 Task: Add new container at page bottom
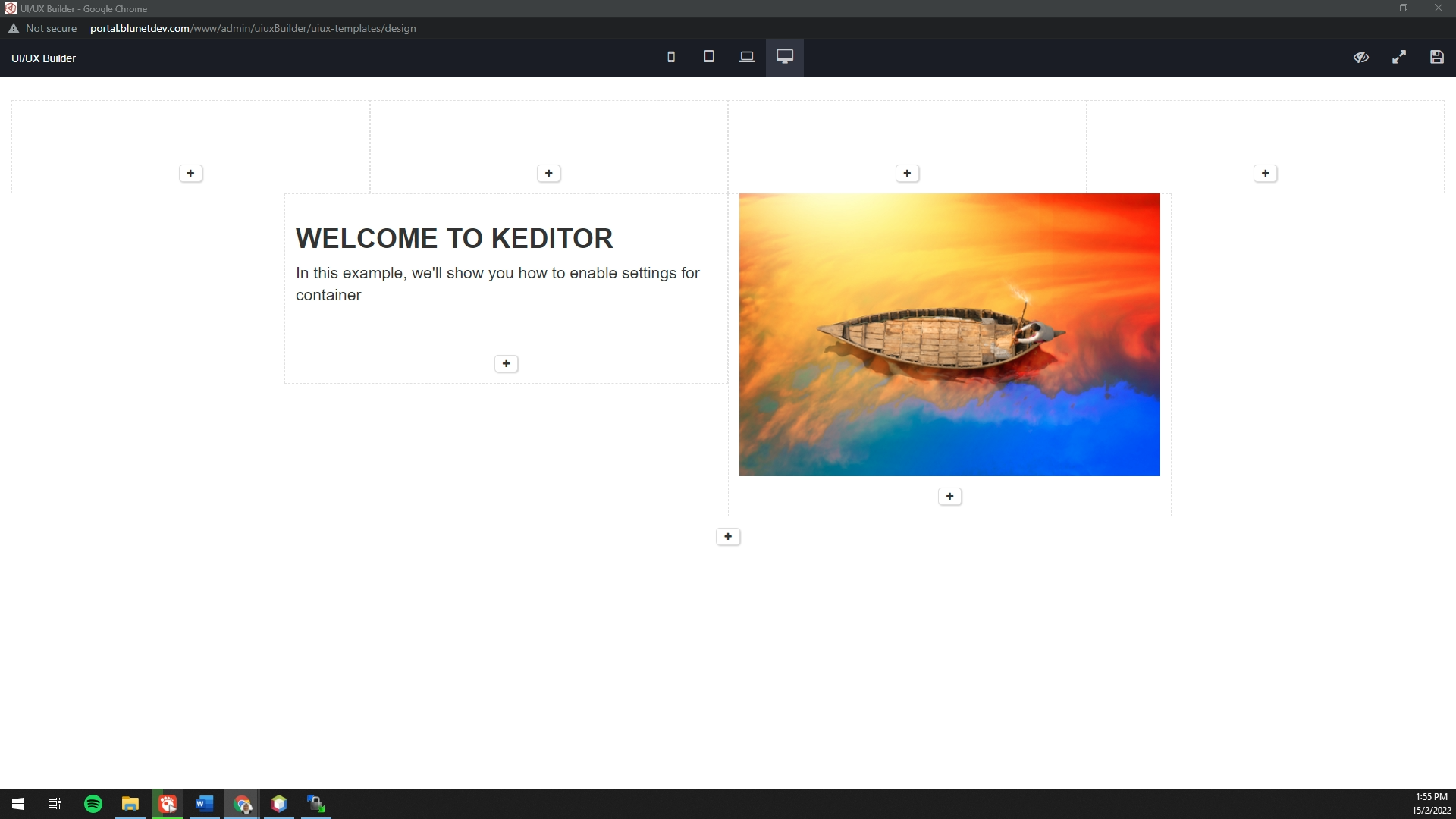tap(728, 537)
